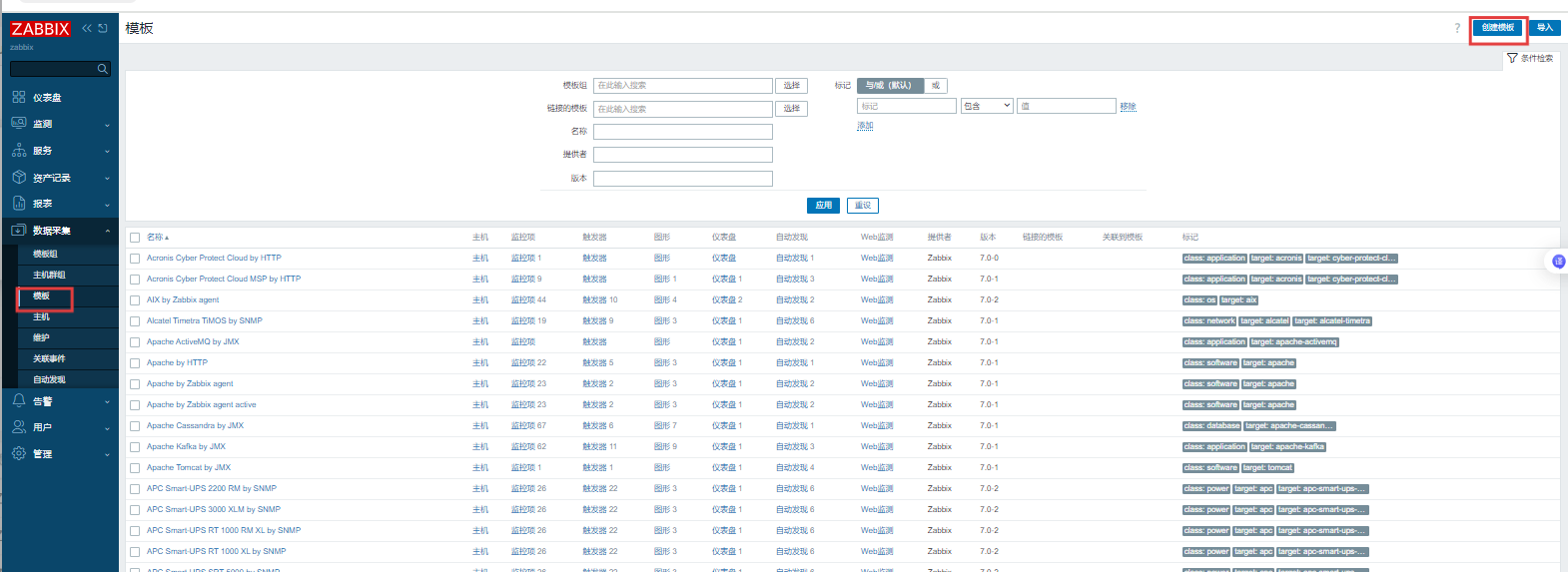
Task: Toggle the select-all checkbox in table header
Action: pyautogui.click(x=135, y=238)
